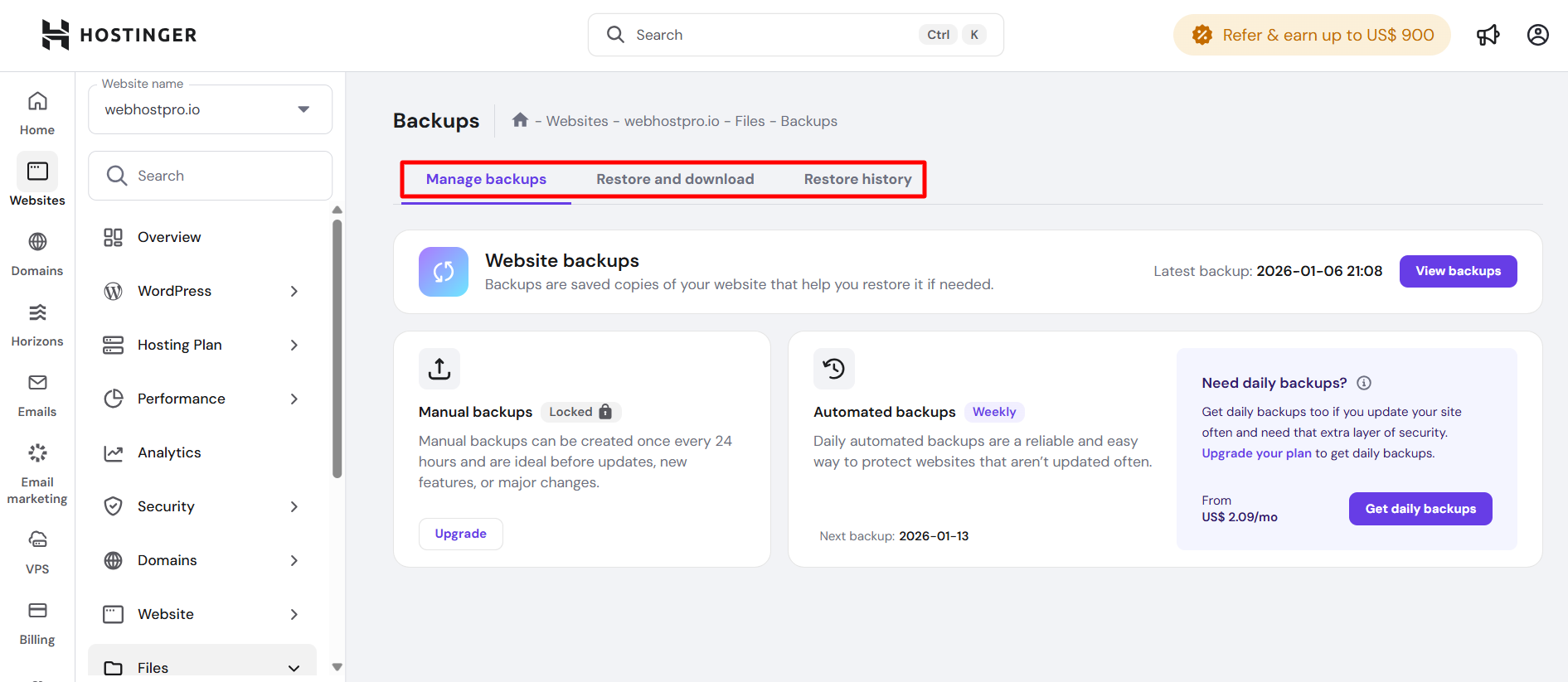The height and width of the screenshot is (682, 1568).
Task: Click webhostpro.io in the breadcrumb
Action: point(672,121)
